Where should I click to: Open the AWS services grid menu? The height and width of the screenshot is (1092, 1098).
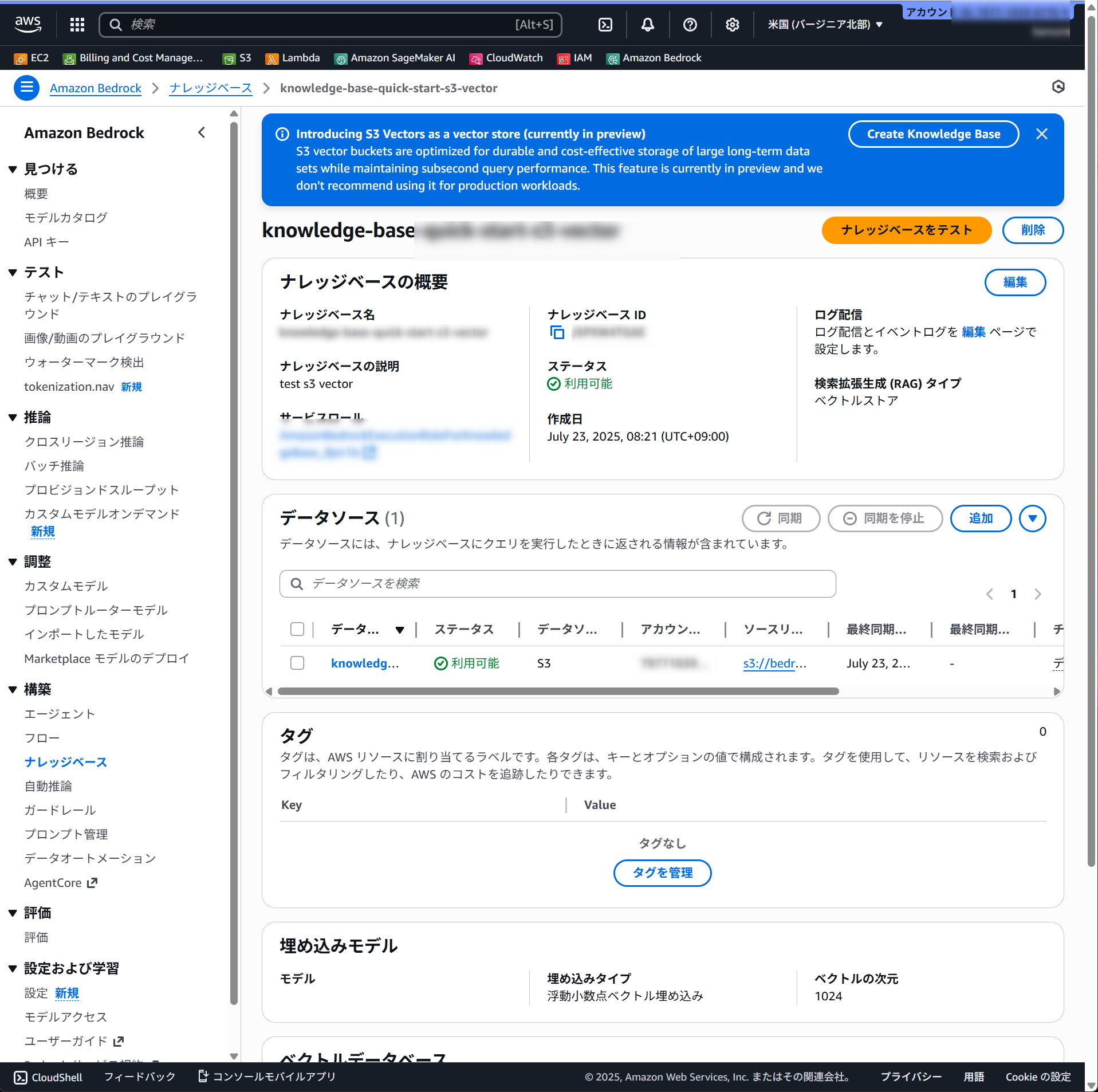click(77, 24)
